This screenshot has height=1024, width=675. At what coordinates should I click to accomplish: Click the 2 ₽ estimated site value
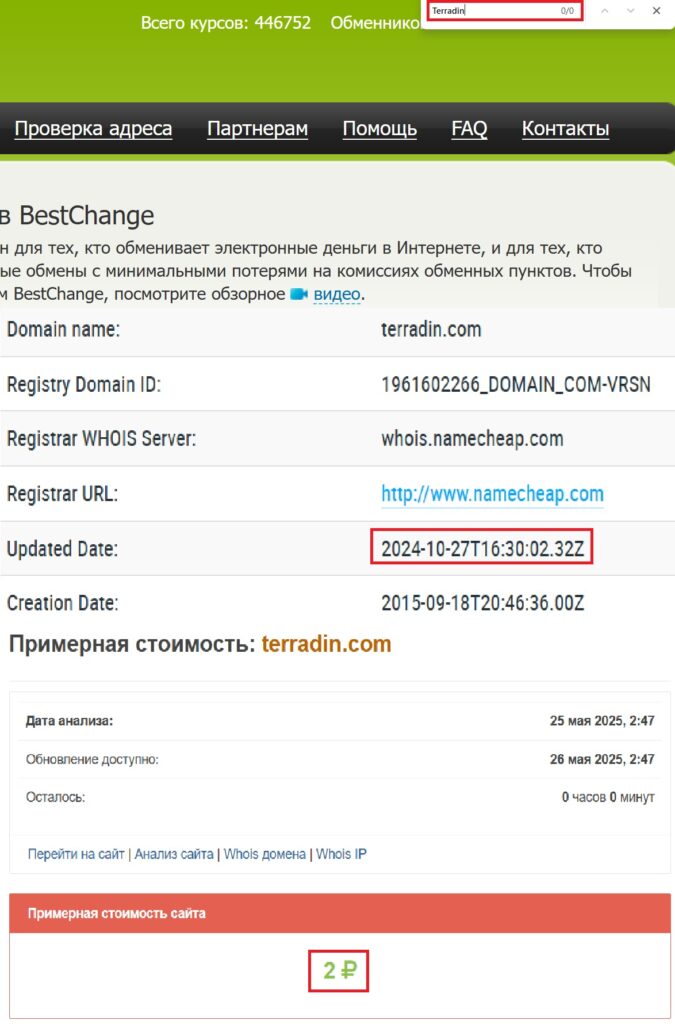coord(339,970)
